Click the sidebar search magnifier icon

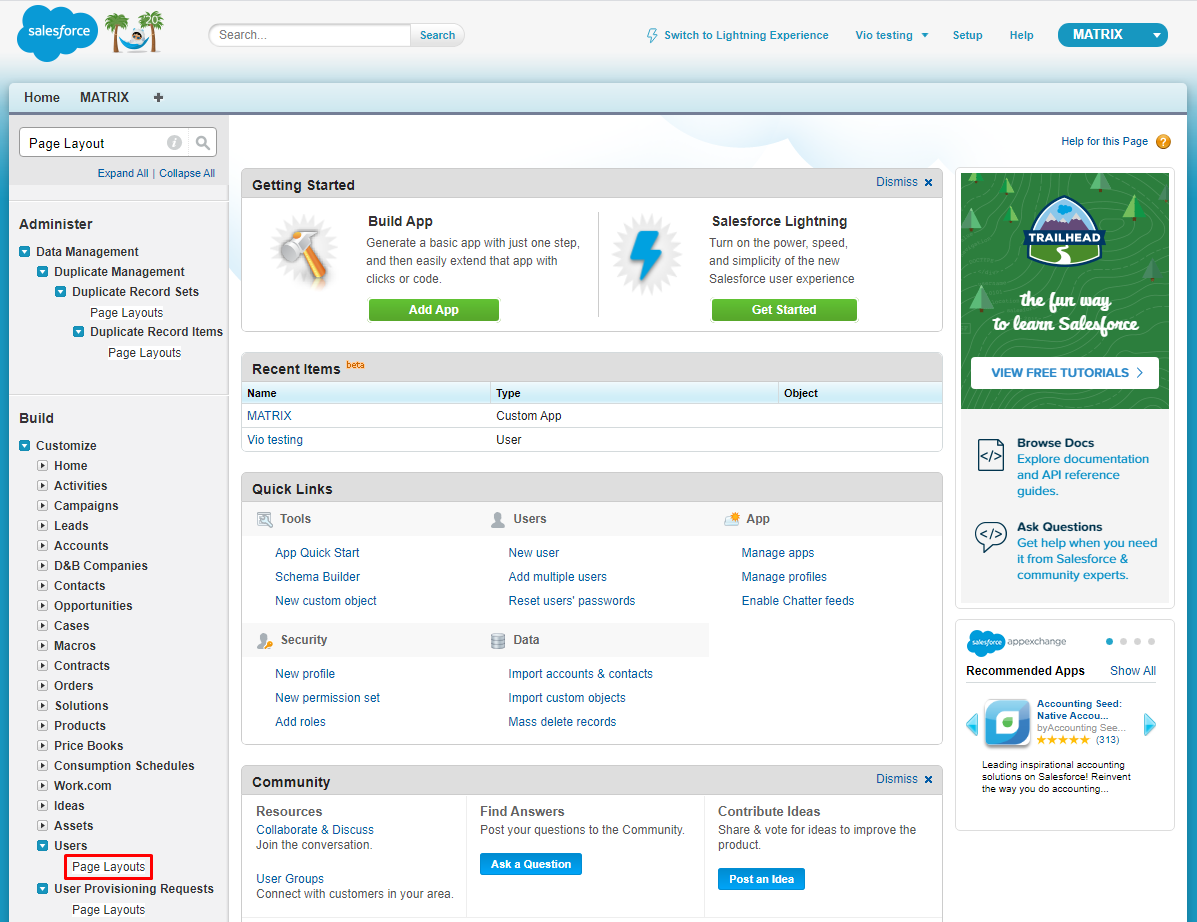click(x=202, y=143)
